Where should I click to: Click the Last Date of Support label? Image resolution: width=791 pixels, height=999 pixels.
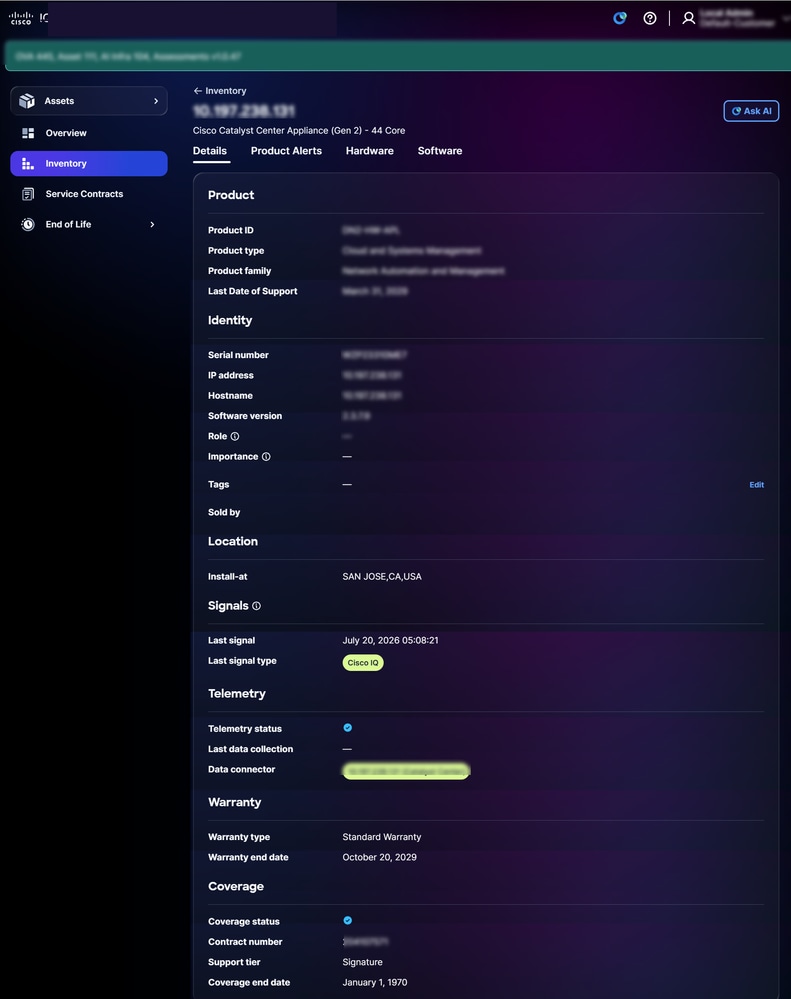tap(253, 291)
